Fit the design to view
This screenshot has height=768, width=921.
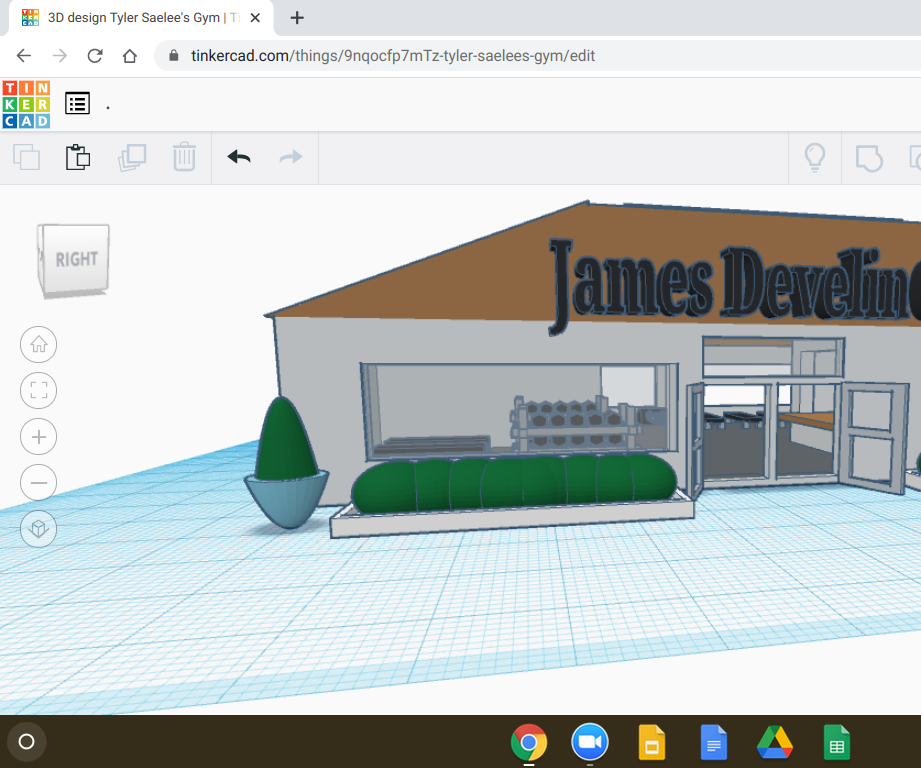tap(38, 390)
